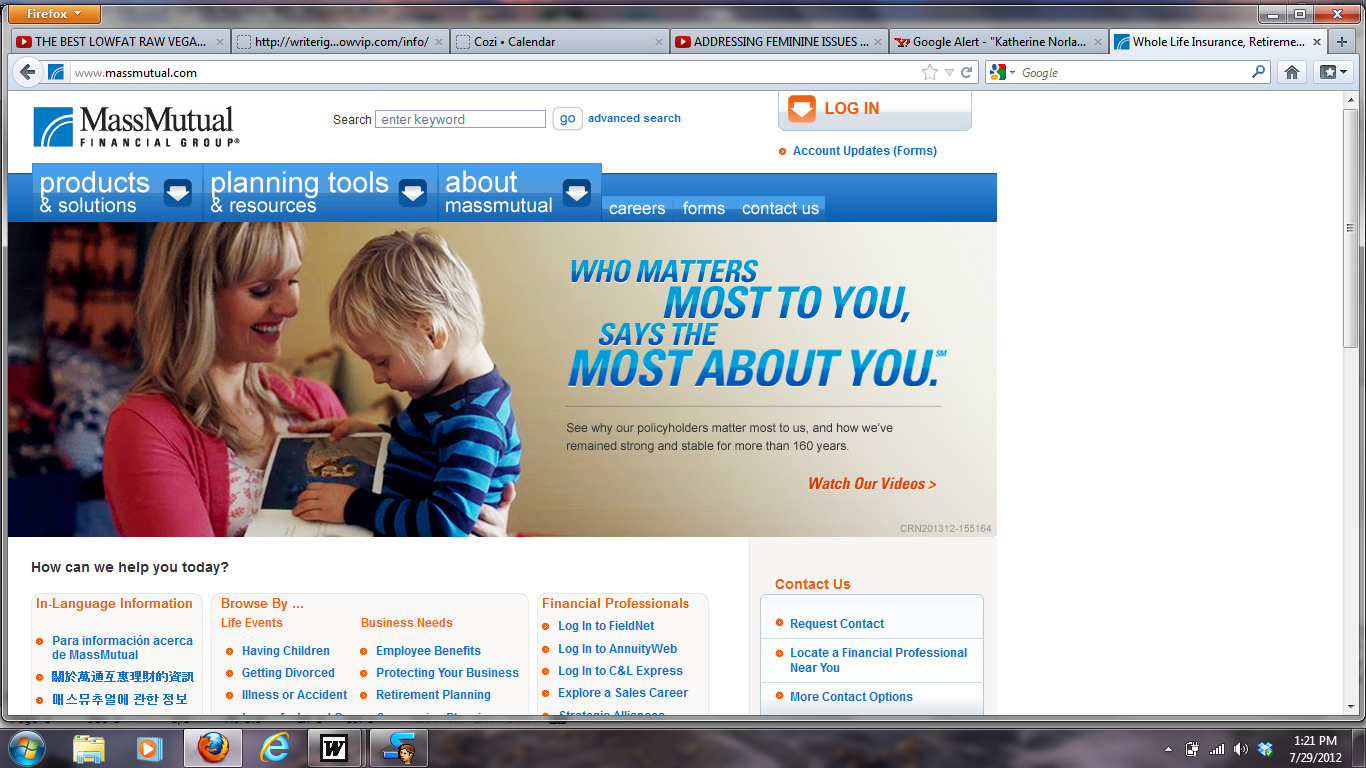Click the Watch Our Videos link
The height and width of the screenshot is (768, 1366).
click(x=872, y=484)
